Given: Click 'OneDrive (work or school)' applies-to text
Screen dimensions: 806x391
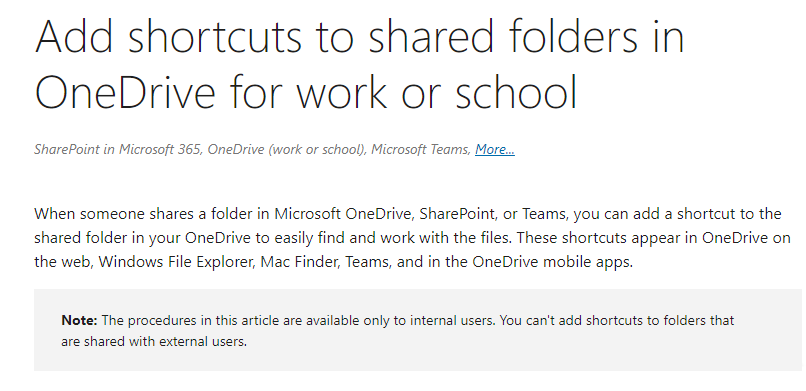Looking at the screenshot, I should (287, 150).
